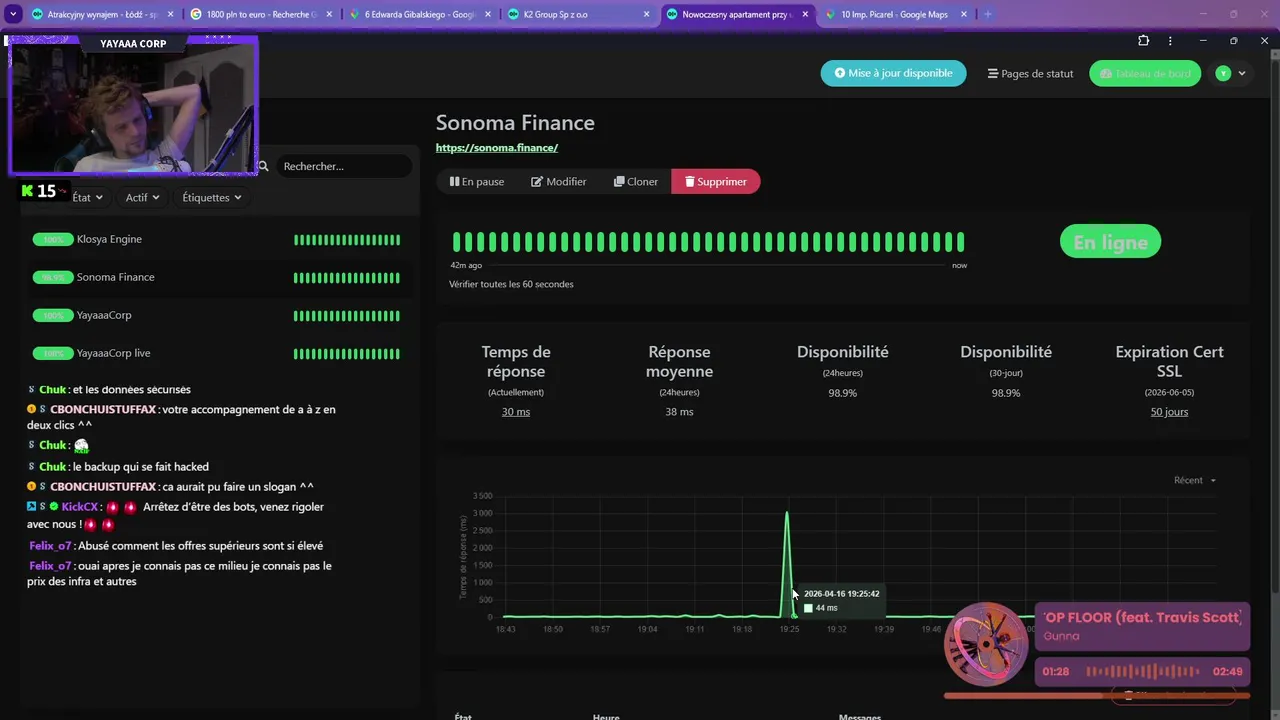Click the song title 'OP FLOOR (feat. Travis Scott)'

(1142, 617)
